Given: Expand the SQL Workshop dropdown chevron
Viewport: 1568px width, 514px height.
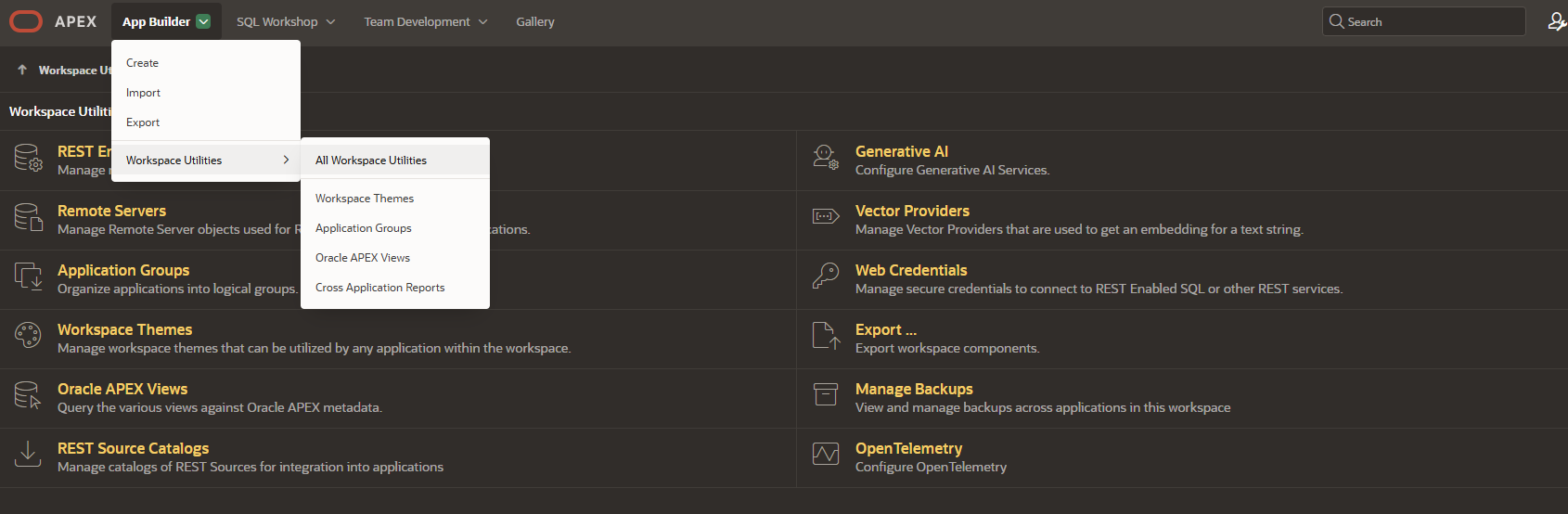Looking at the screenshot, I should click(x=330, y=21).
